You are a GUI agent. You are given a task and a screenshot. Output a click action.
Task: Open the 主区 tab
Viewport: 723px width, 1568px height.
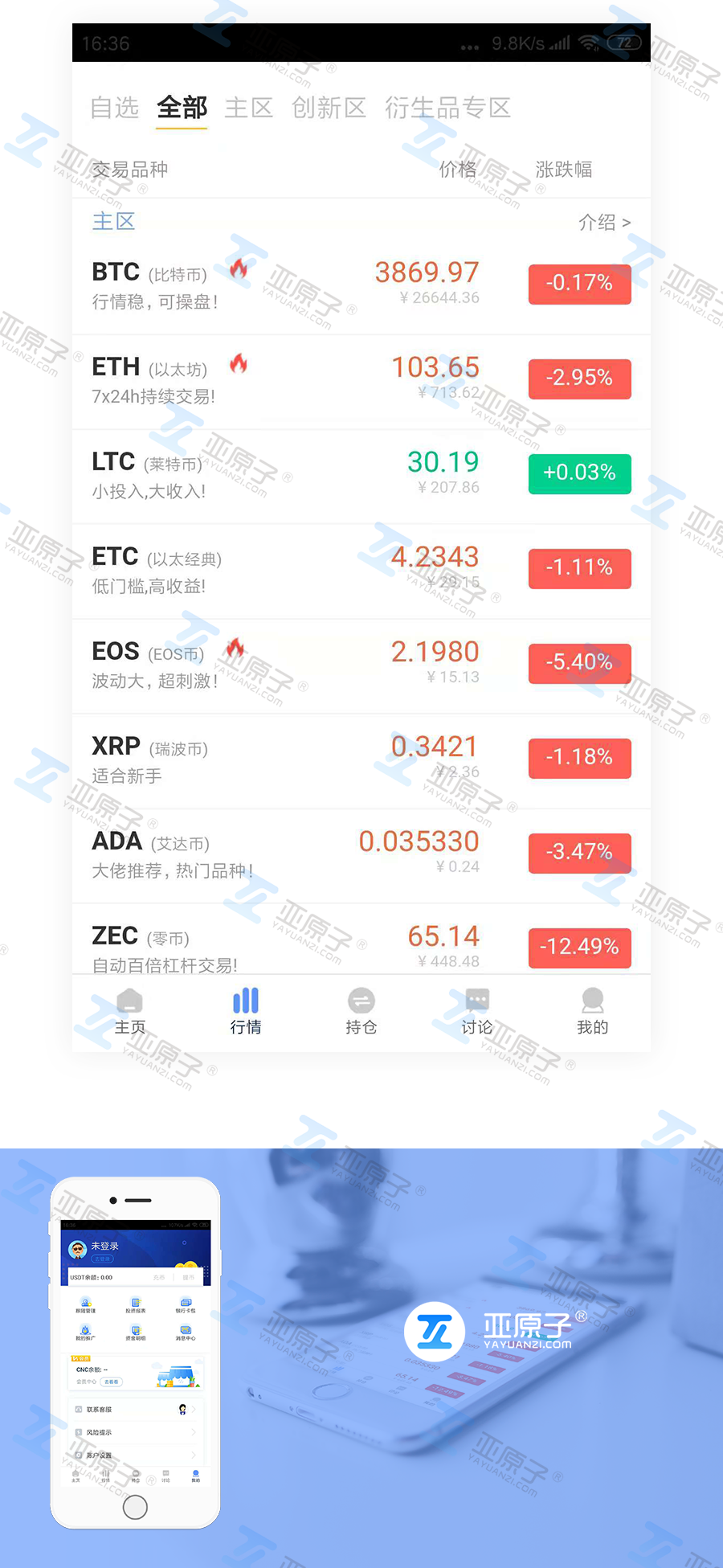[248, 108]
